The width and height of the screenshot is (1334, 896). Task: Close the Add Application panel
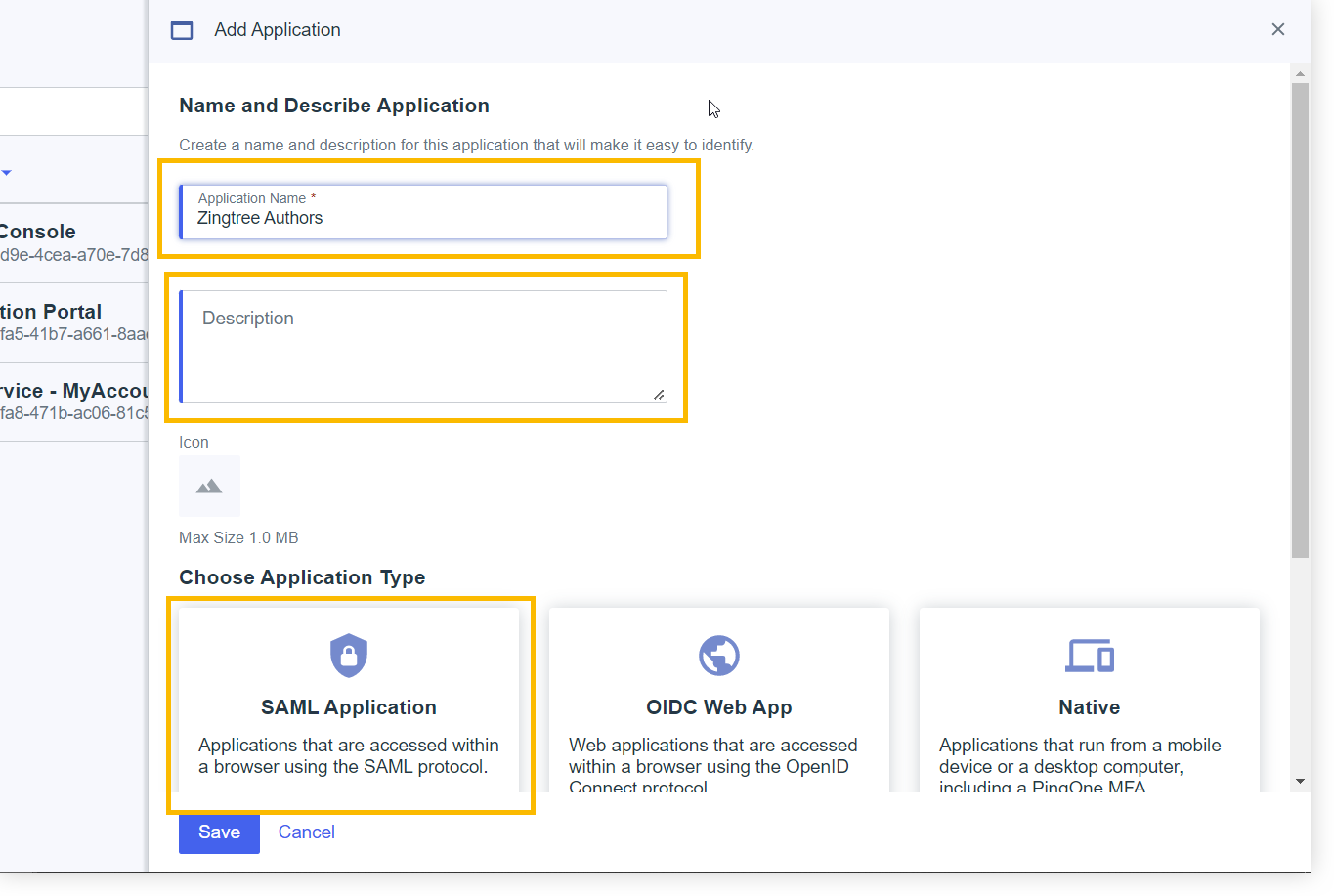click(x=1277, y=29)
